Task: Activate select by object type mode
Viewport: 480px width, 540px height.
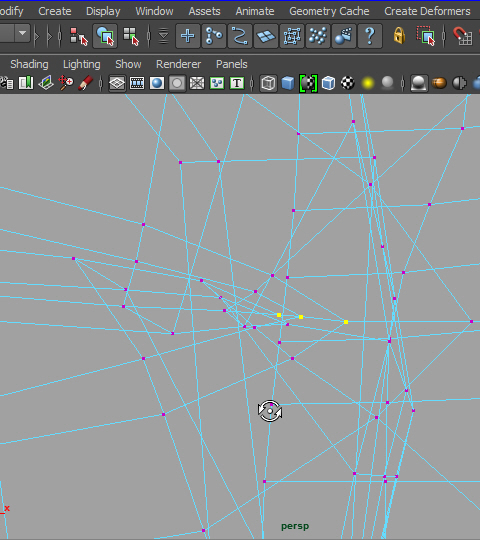Action: 105,36
